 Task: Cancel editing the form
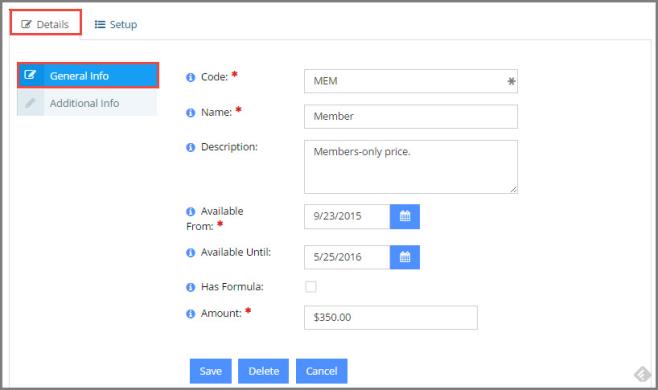click(321, 371)
